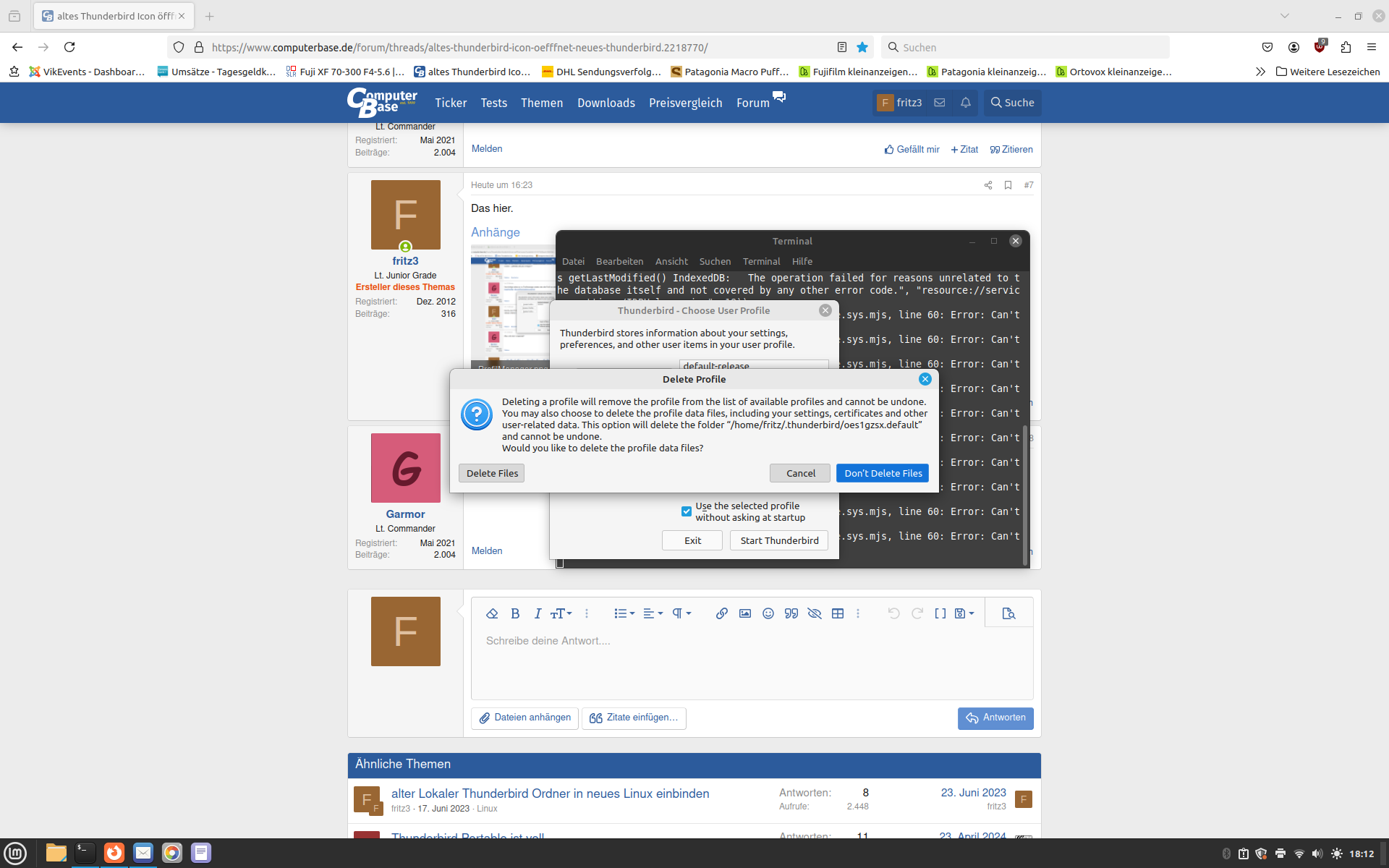
Task: Open Downloads in ComputerBase navigation
Action: pyautogui.click(x=606, y=103)
